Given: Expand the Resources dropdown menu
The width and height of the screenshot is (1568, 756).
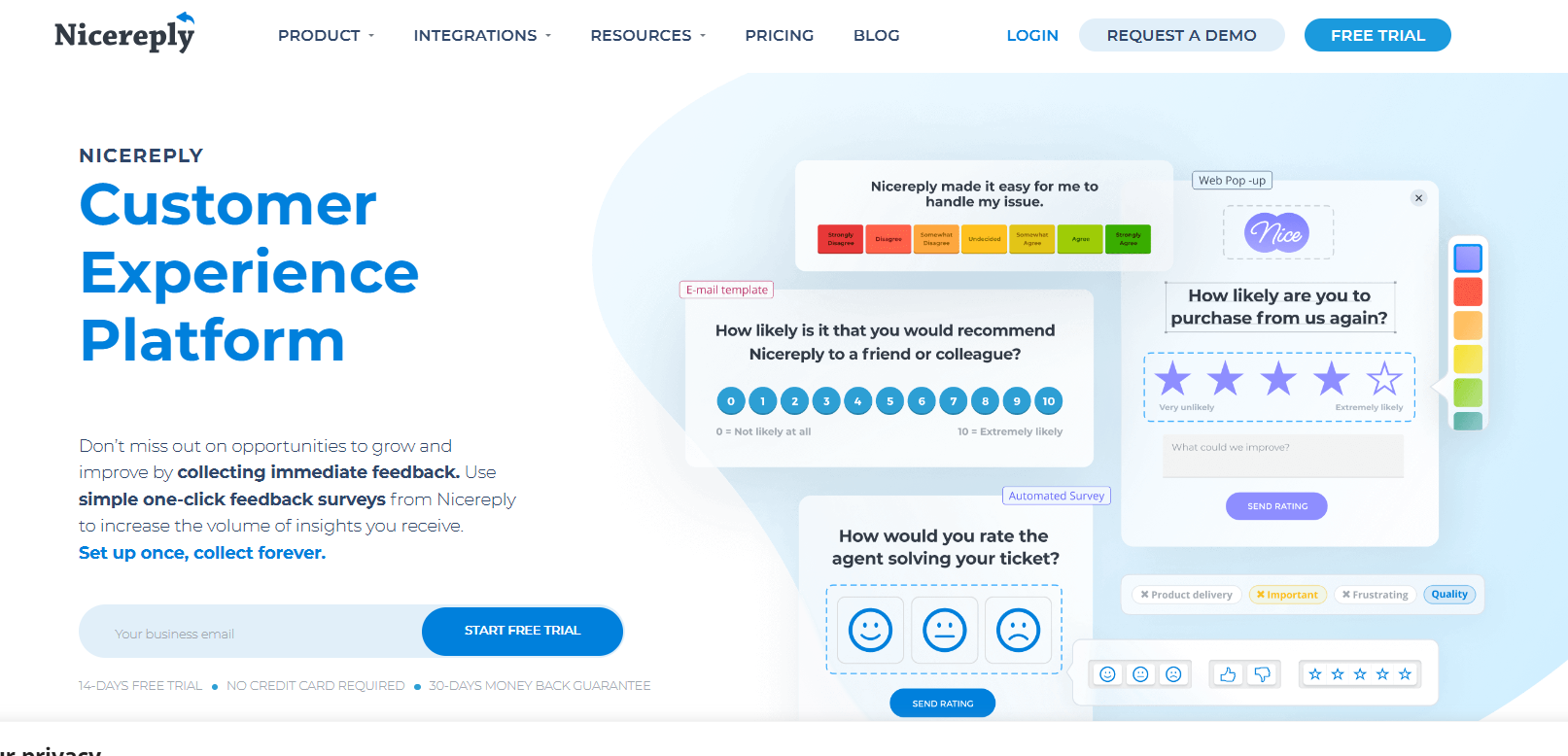Looking at the screenshot, I should click(647, 36).
